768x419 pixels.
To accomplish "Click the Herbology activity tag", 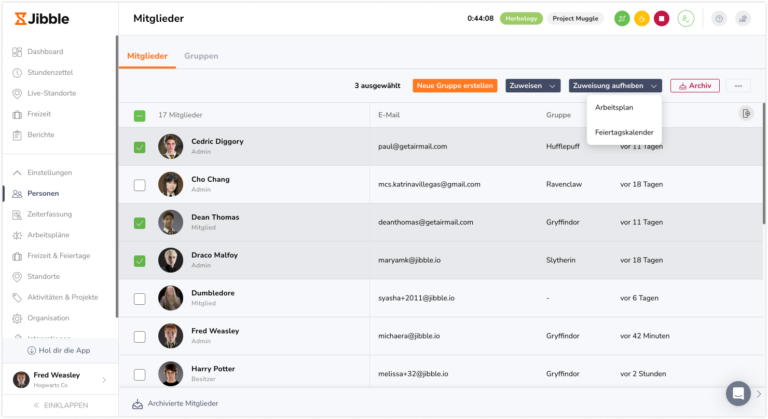I will (521, 19).
